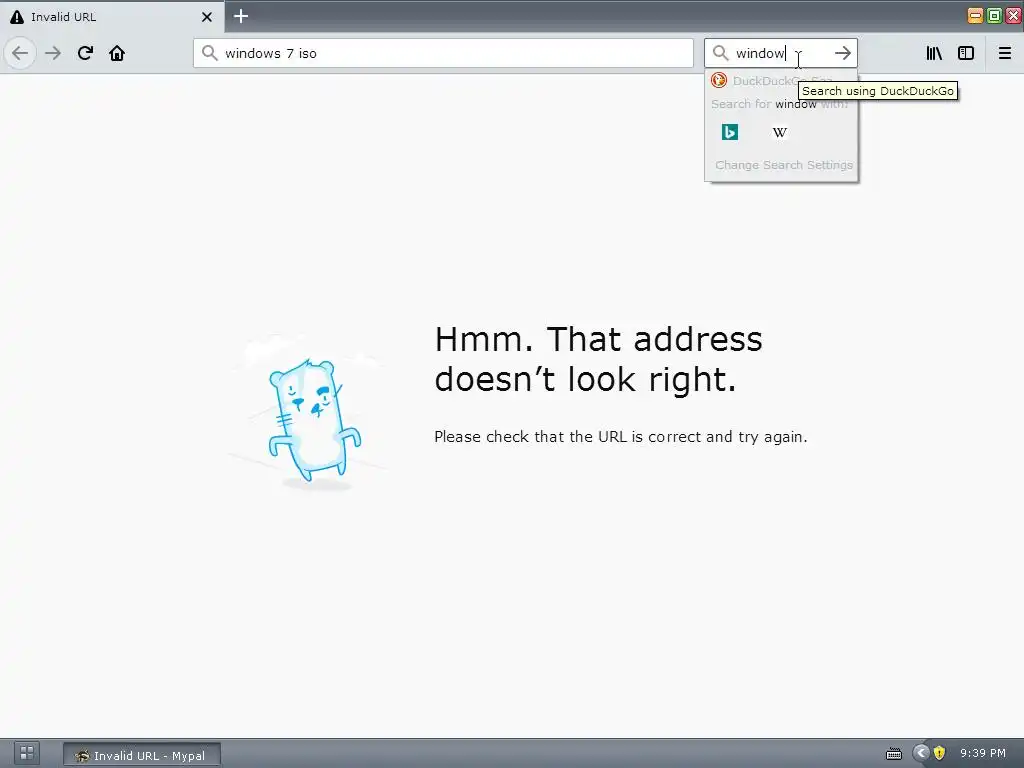Viewport: 1024px width, 768px height.
Task: Search using the Bing engine icon
Action: click(729, 133)
